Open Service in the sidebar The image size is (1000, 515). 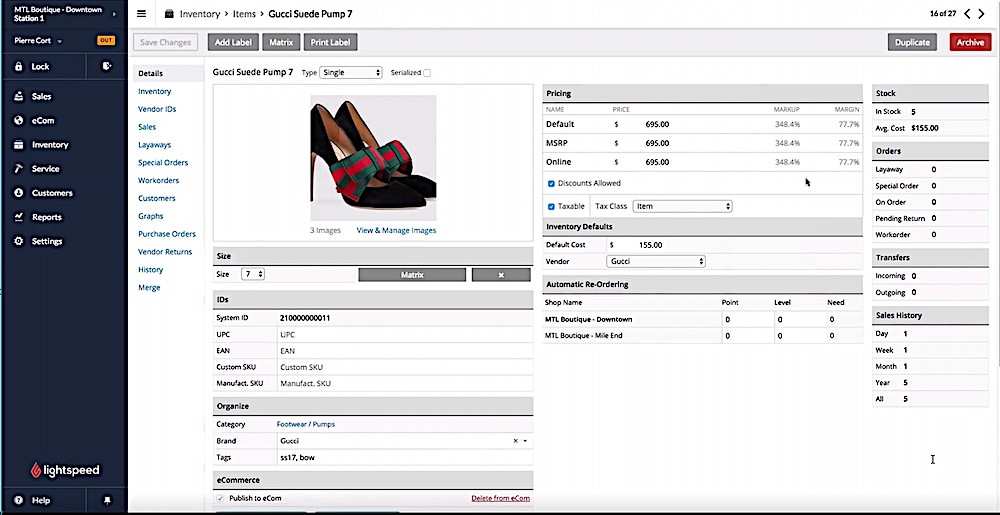pyautogui.click(x=45, y=169)
